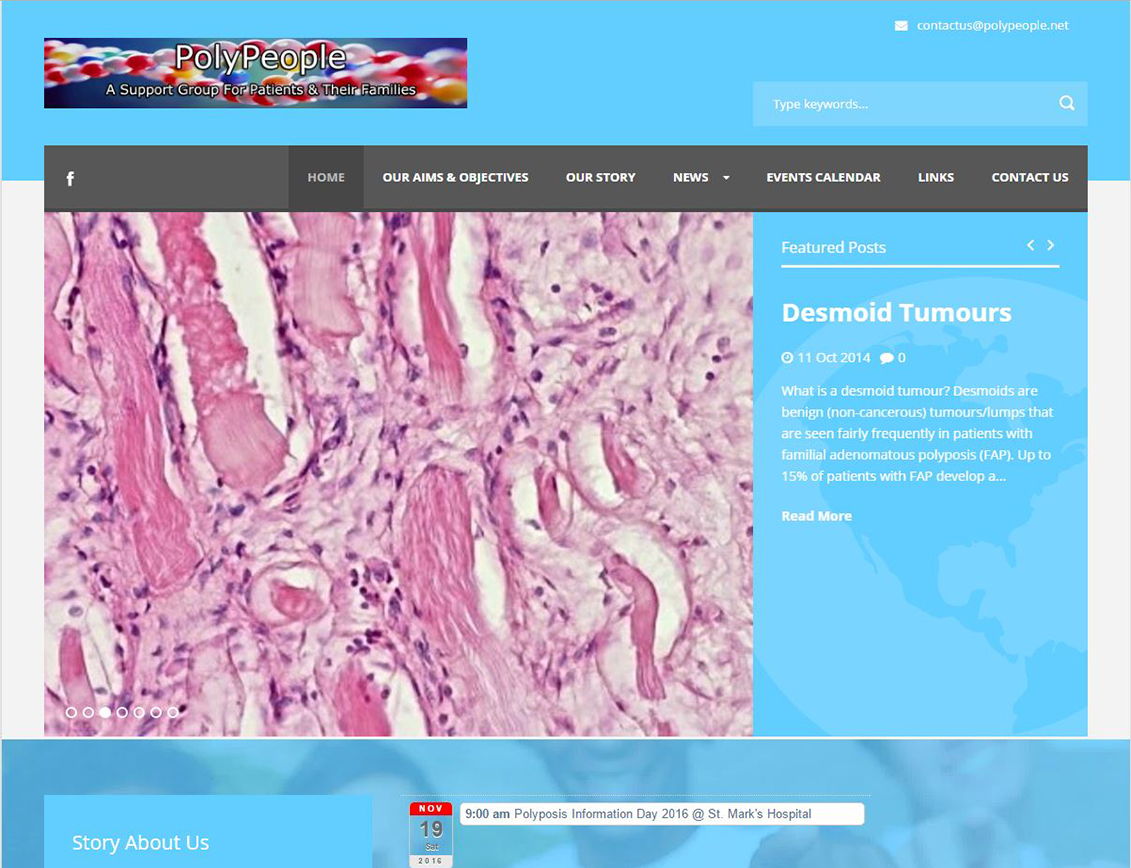Screen dimensions: 1131x868
Task: Open Polyposis Information Day 2016 event
Action: click(661, 814)
